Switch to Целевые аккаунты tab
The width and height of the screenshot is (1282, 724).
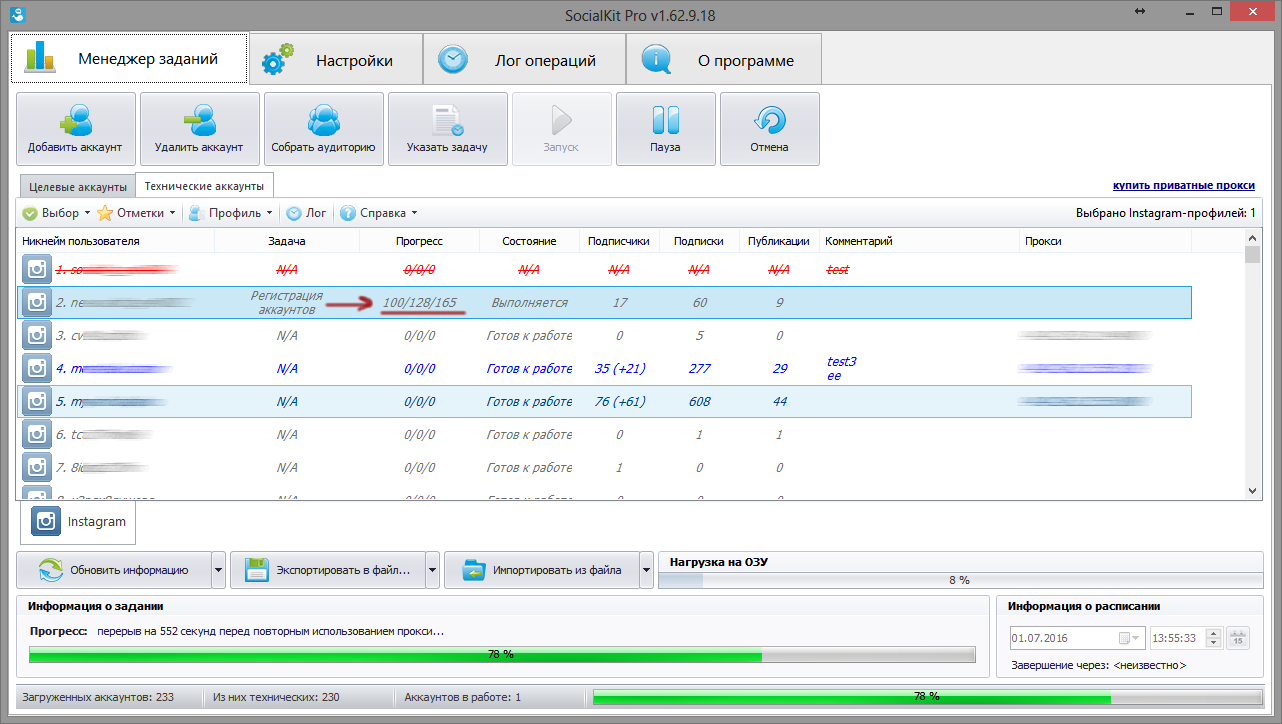coord(78,187)
